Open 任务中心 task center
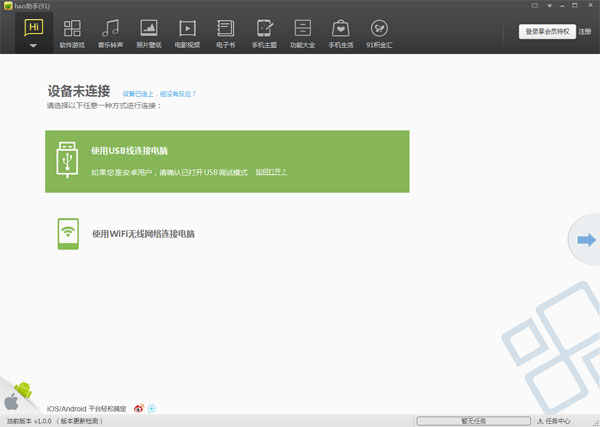The image size is (600, 427). pyautogui.click(x=554, y=421)
